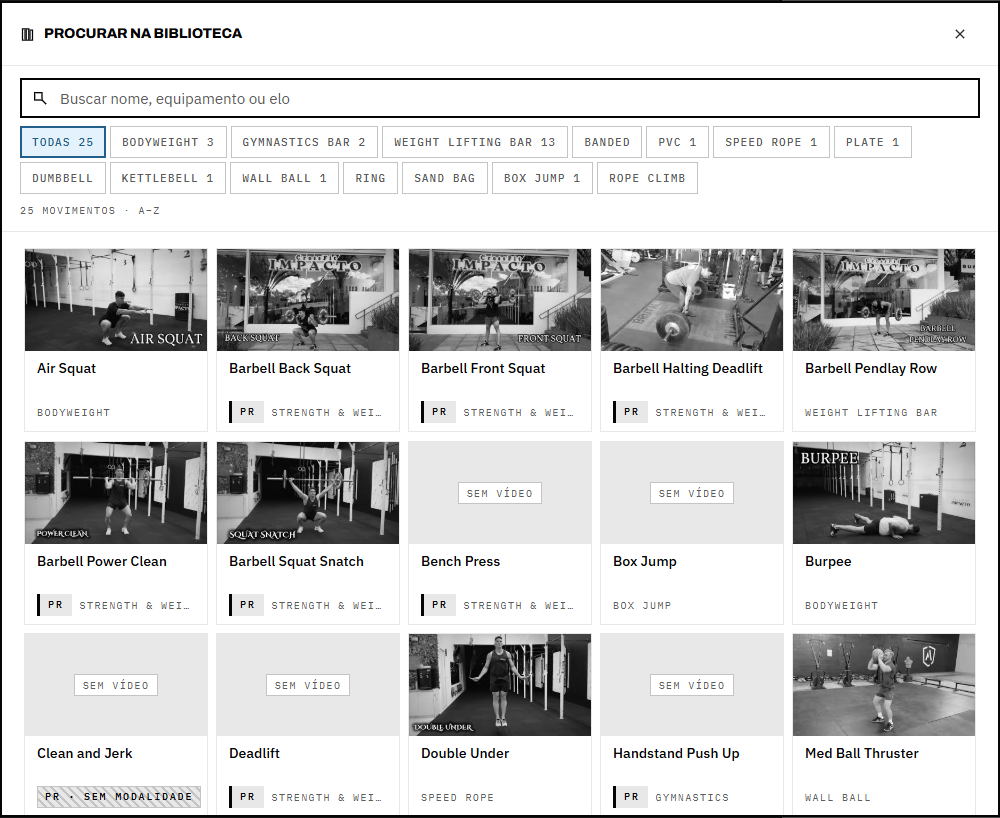This screenshot has height=818, width=1000.
Task: Open the Air Squat video thumbnail
Action: (x=116, y=300)
